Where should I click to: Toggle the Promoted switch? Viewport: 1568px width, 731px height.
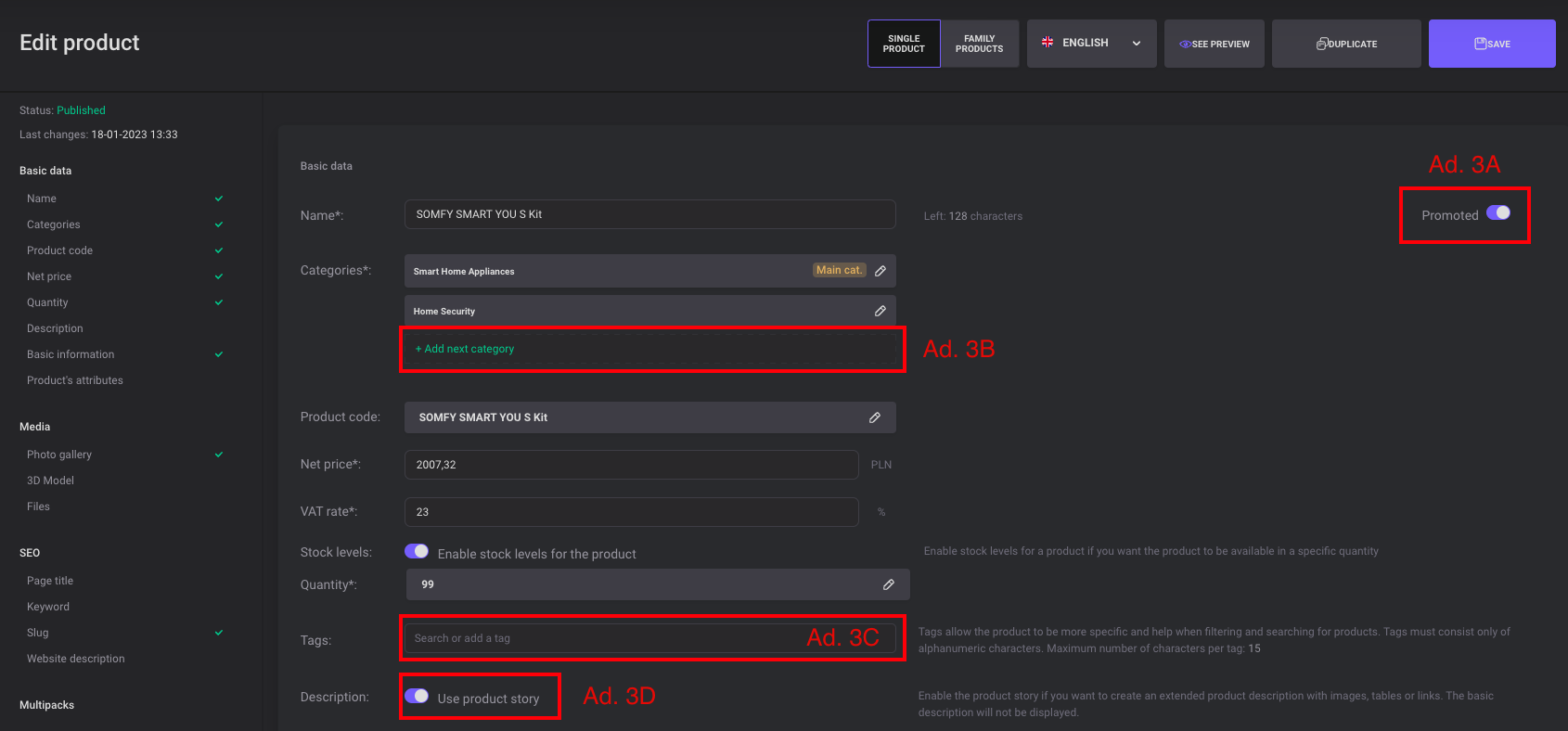tap(1497, 212)
